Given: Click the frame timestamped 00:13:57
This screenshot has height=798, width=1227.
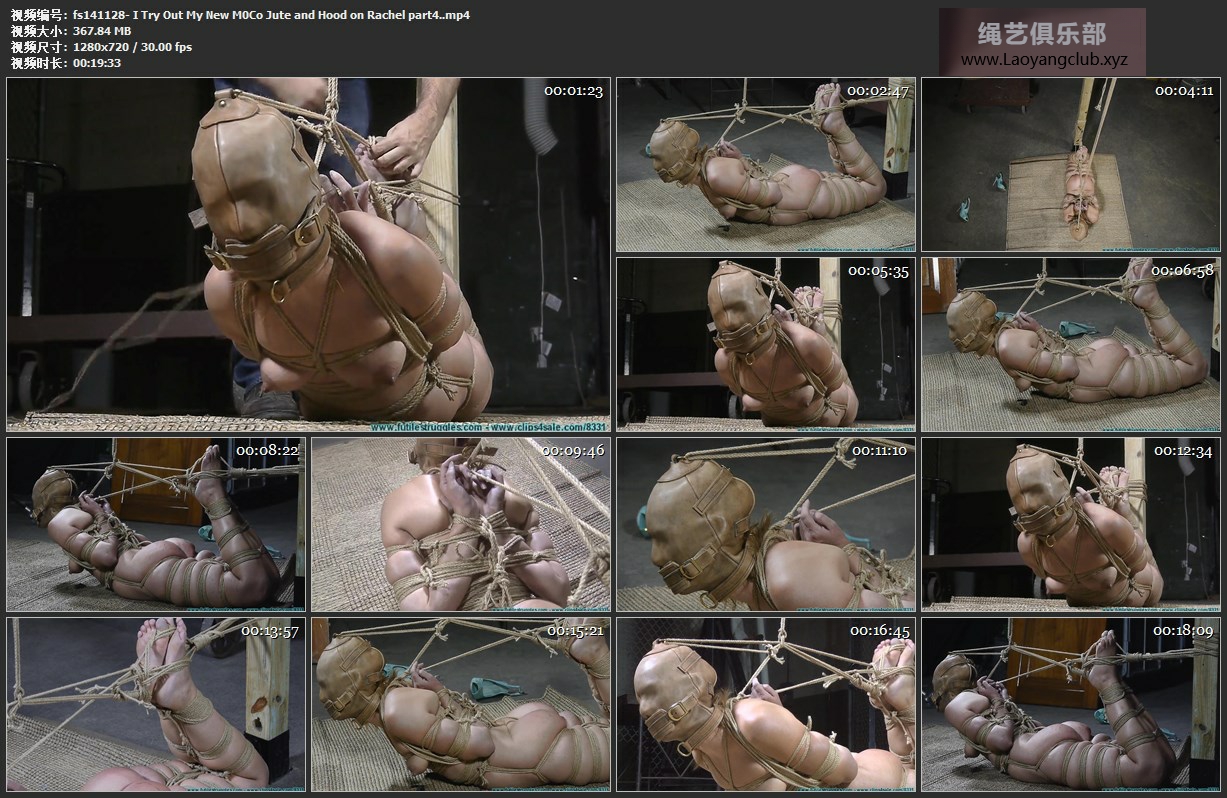Looking at the screenshot, I should [x=156, y=704].
